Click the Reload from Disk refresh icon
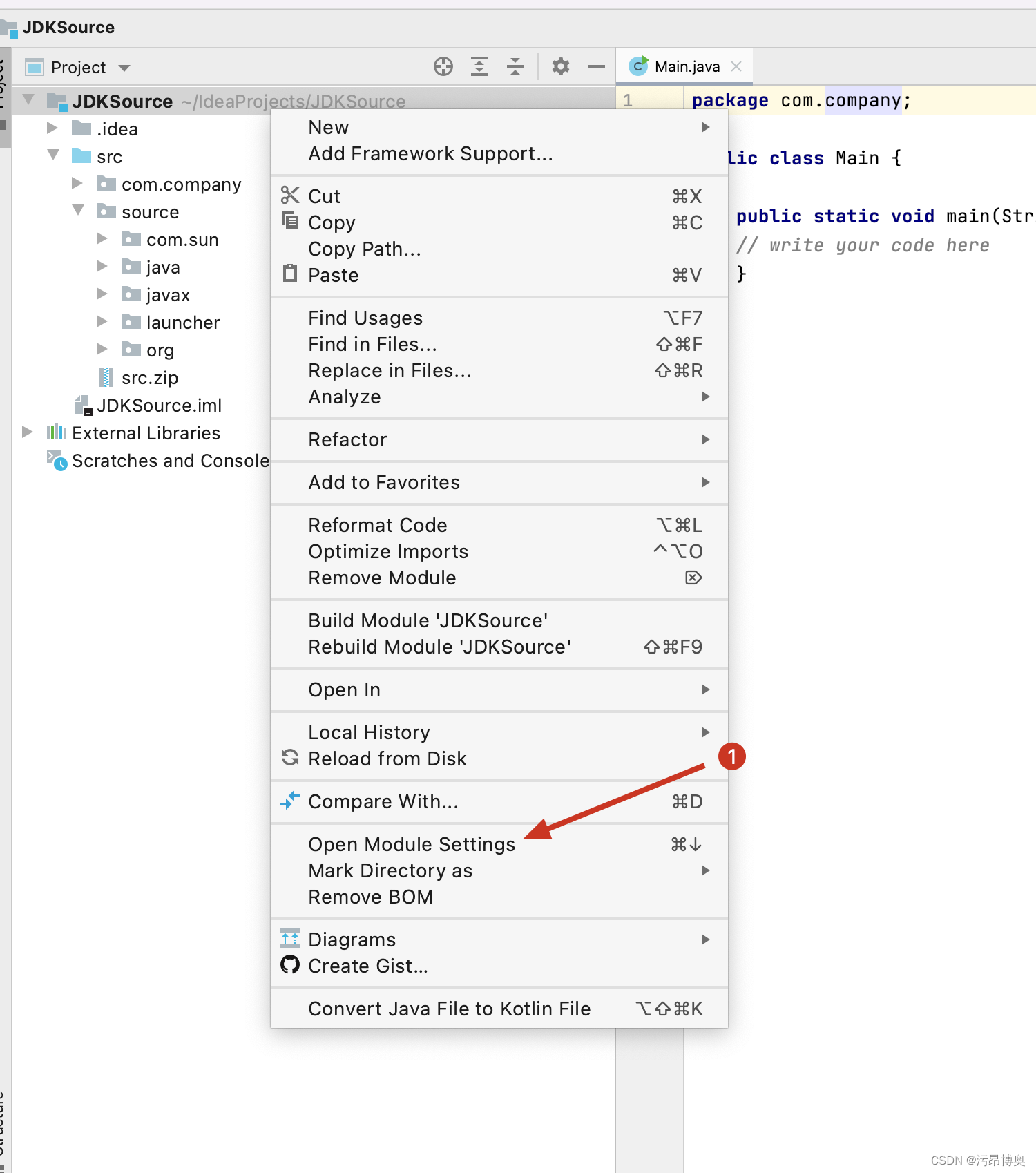Image resolution: width=1036 pixels, height=1173 pixels. click(290, 758)
